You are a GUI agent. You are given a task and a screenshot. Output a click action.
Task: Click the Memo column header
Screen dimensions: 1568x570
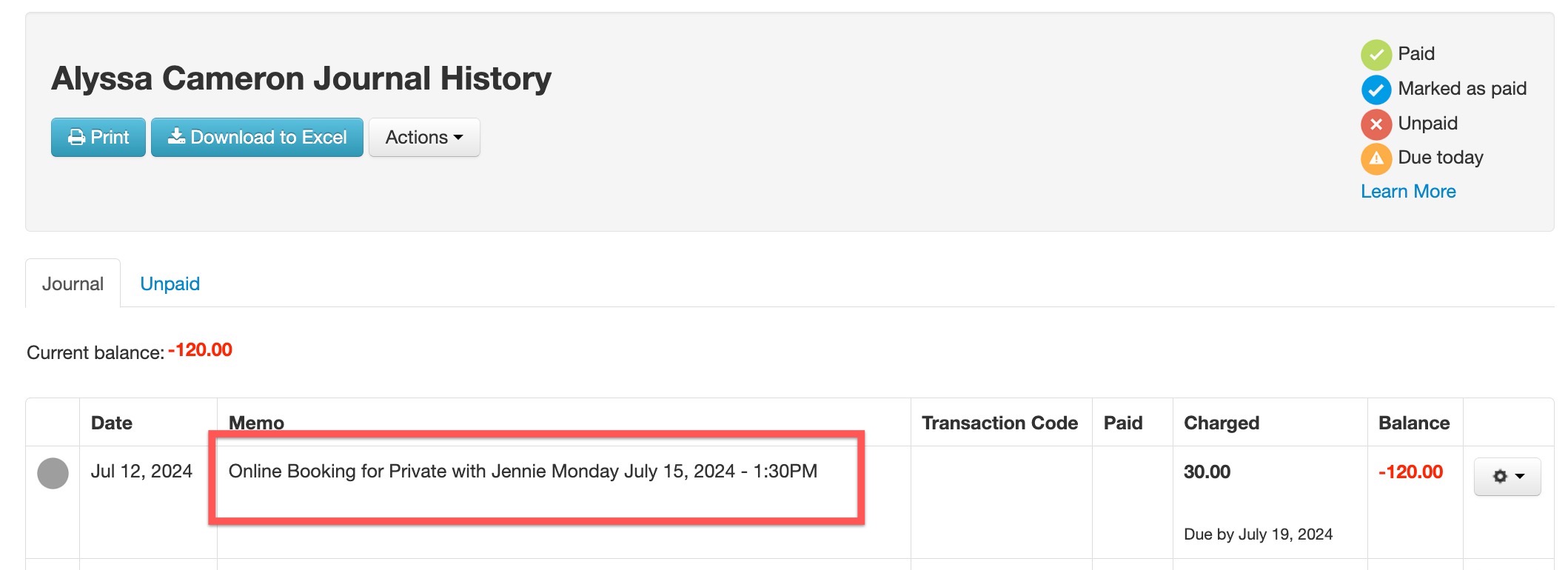[256, 423]
